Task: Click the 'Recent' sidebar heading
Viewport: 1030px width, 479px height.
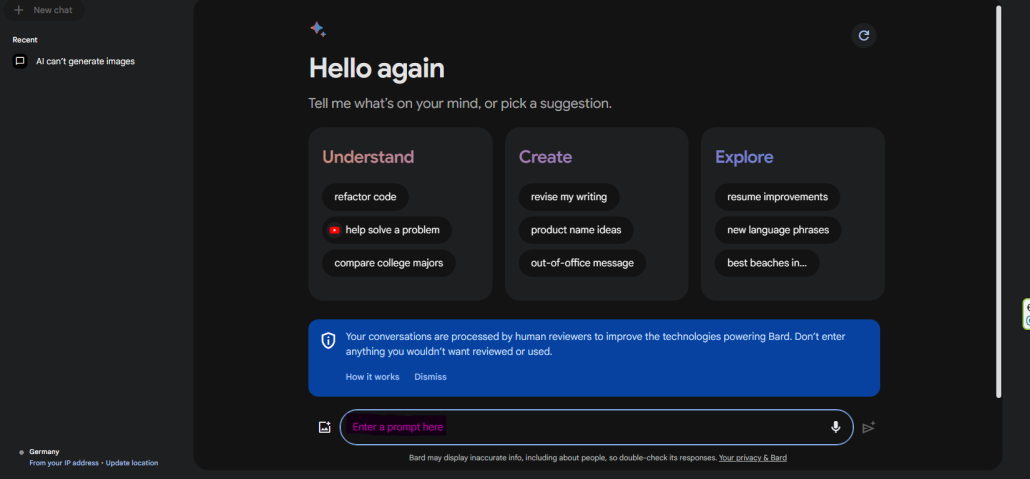Action: coord(25,40)
